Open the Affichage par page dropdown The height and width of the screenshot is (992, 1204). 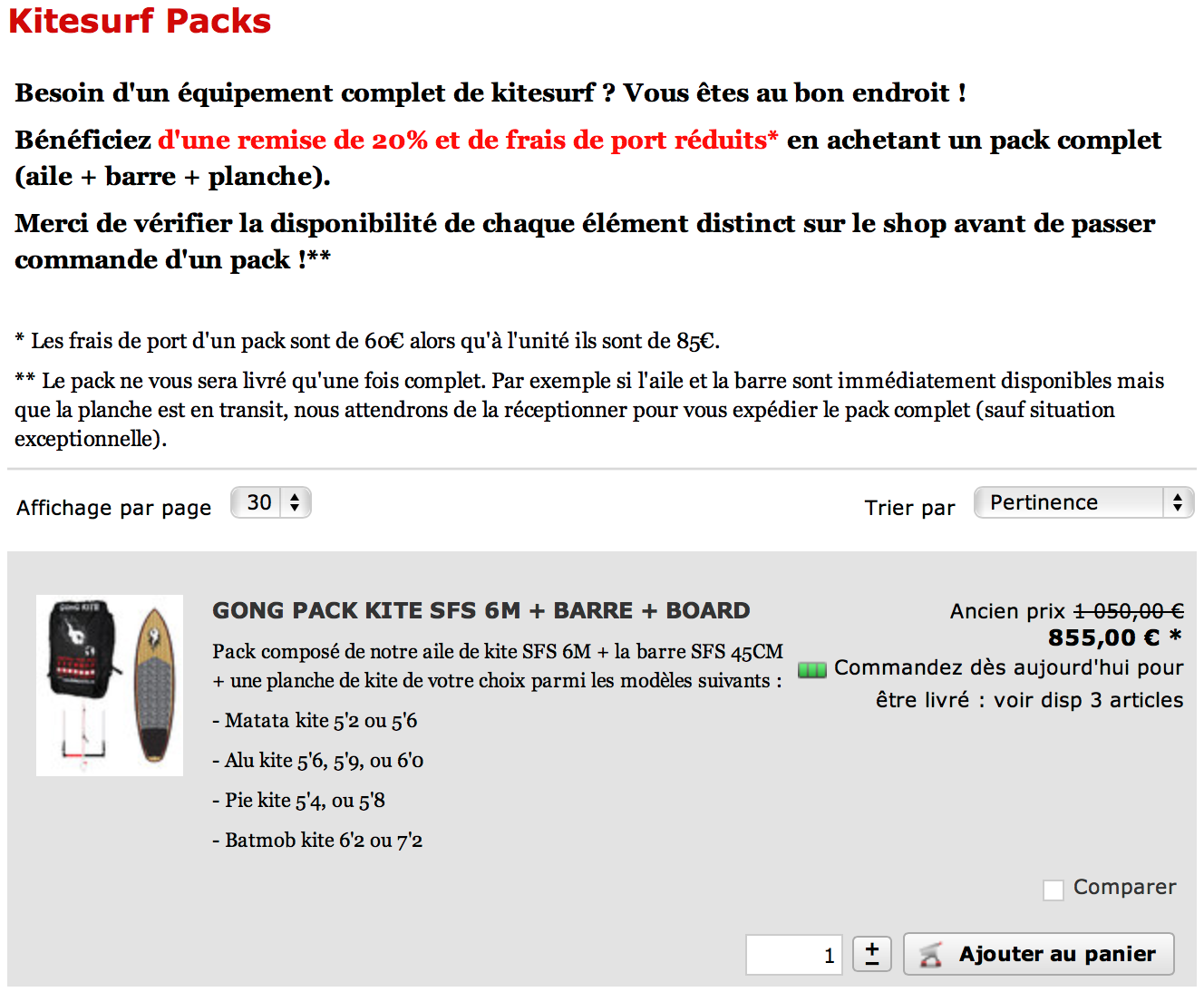coord(271,502)
